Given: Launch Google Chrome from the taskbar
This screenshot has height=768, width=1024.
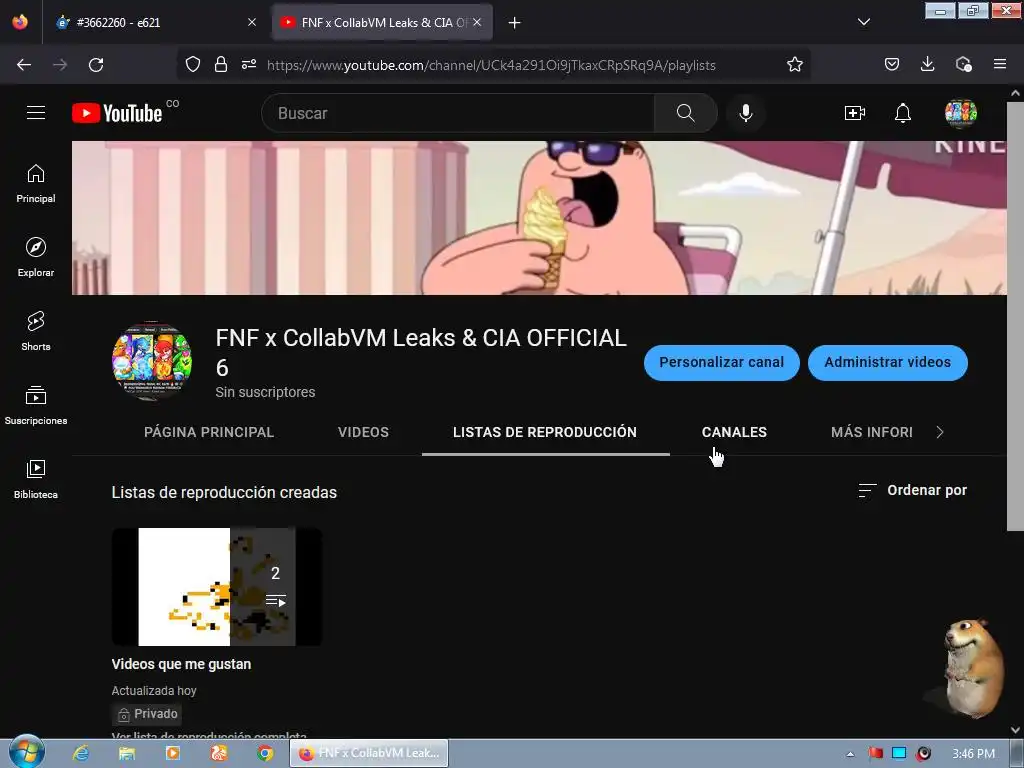Looking at the screenshot, I should click(x=265, y=753).
